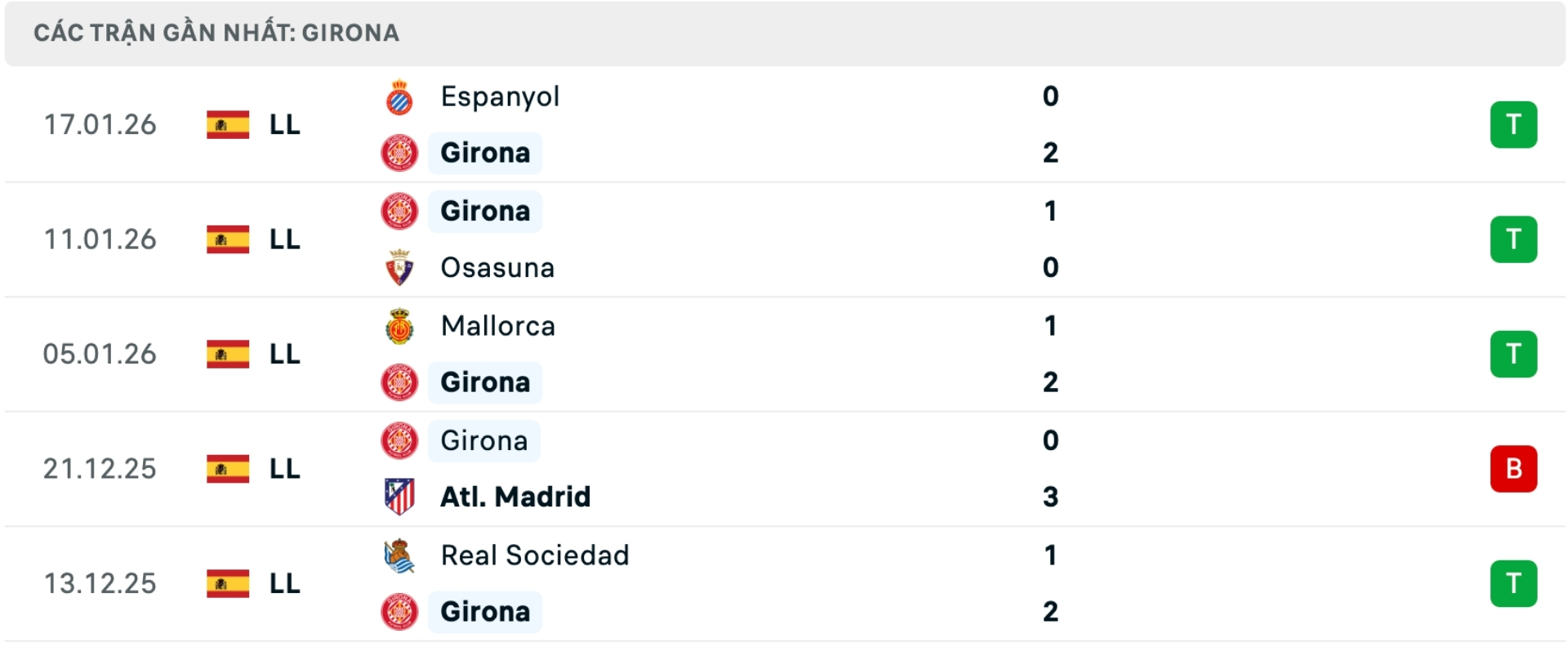
Task: Select the Girona club badge next to Espanyol match
Action: (399, 153)
